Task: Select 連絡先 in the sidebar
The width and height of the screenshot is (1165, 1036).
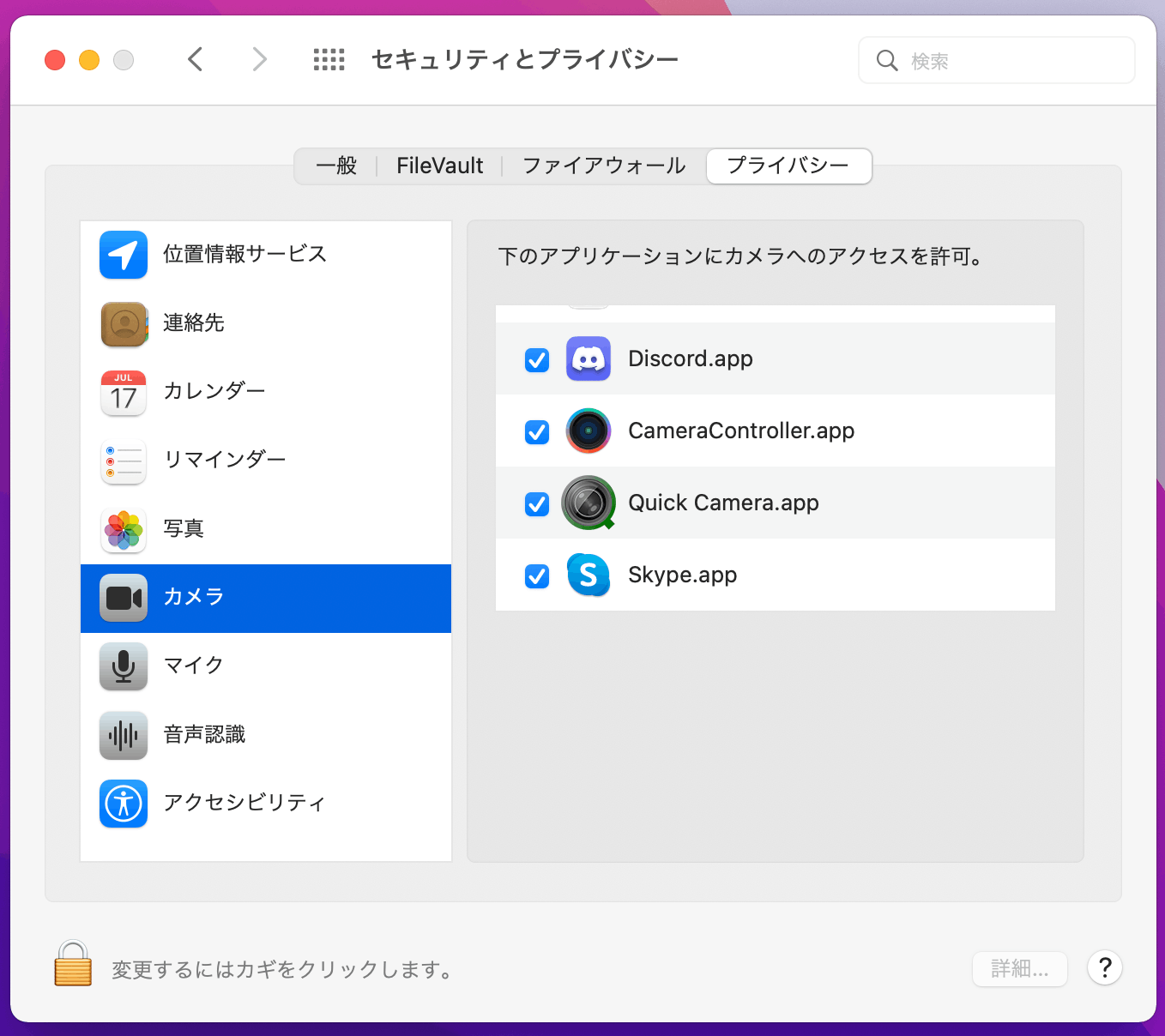Action: [266, 323]
